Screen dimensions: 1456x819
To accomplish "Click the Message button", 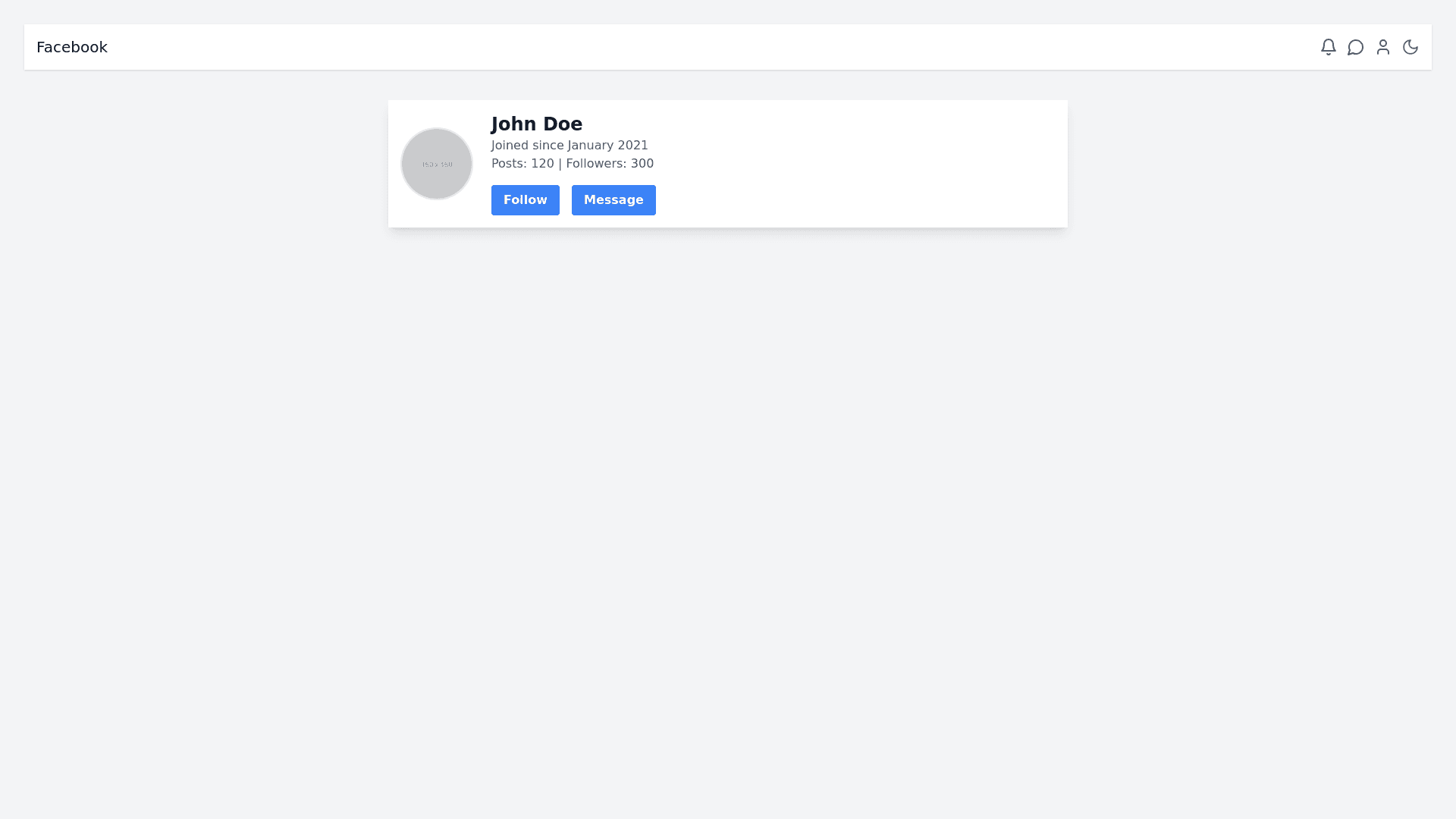I will tap(613, 200).
